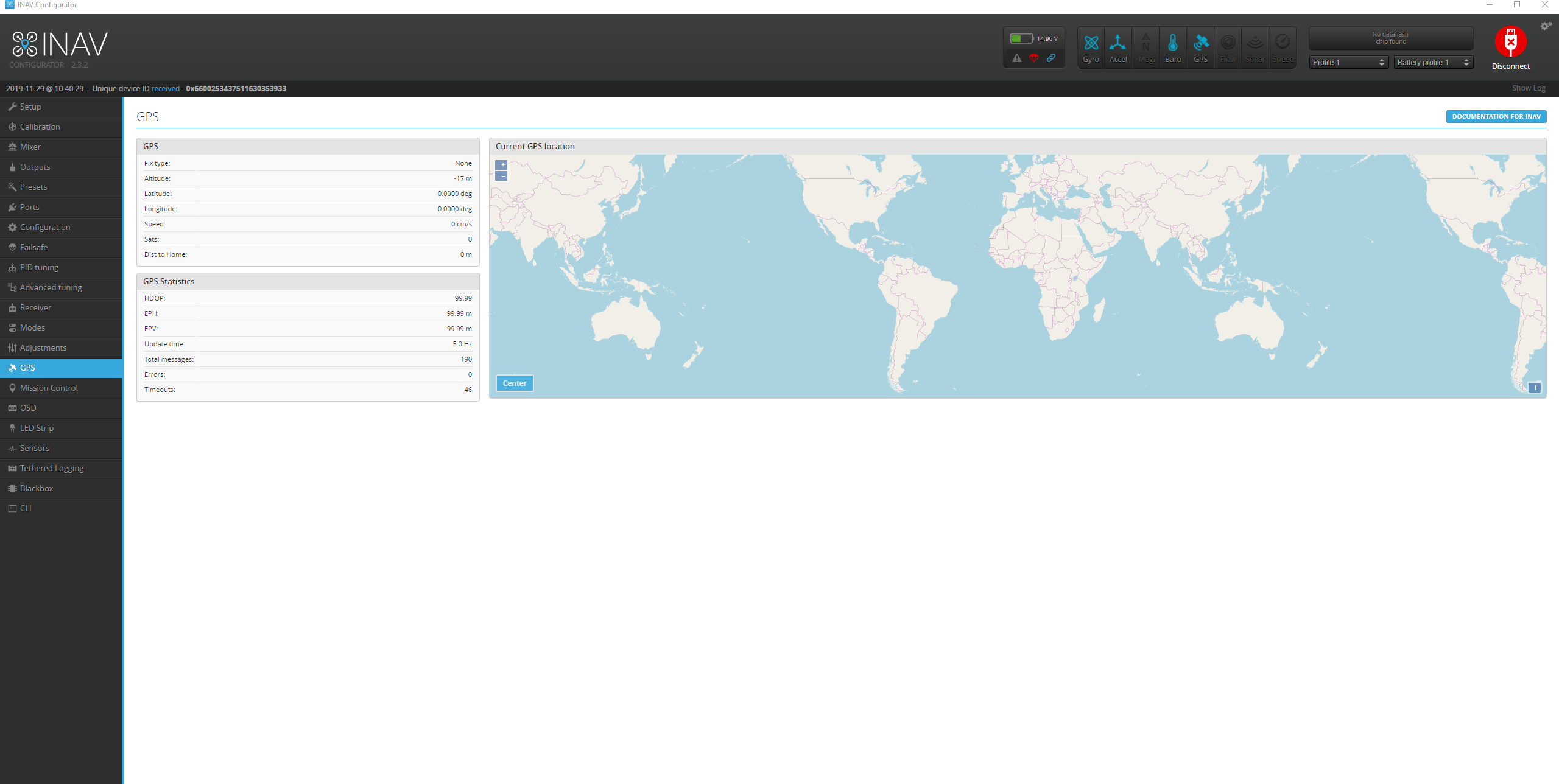Open the Battery profile 1 dropdown
This screenshot has width=1559, height=784.
(x=1432, y=61)
